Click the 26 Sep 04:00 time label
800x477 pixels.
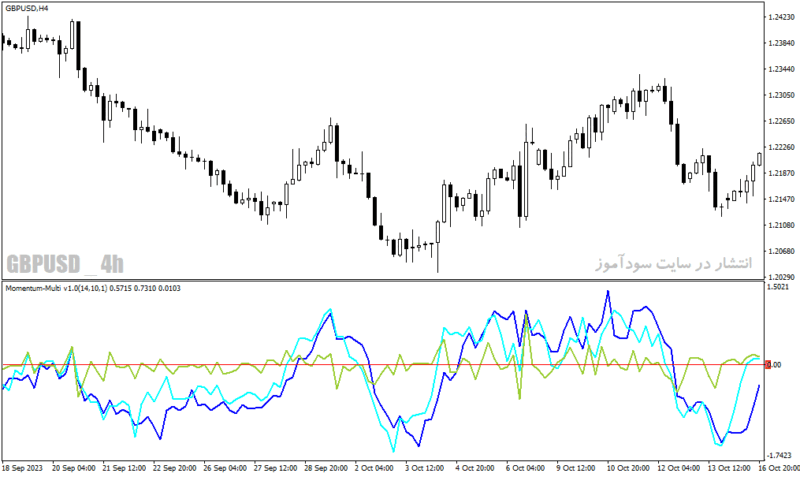[x=225, y=468]
